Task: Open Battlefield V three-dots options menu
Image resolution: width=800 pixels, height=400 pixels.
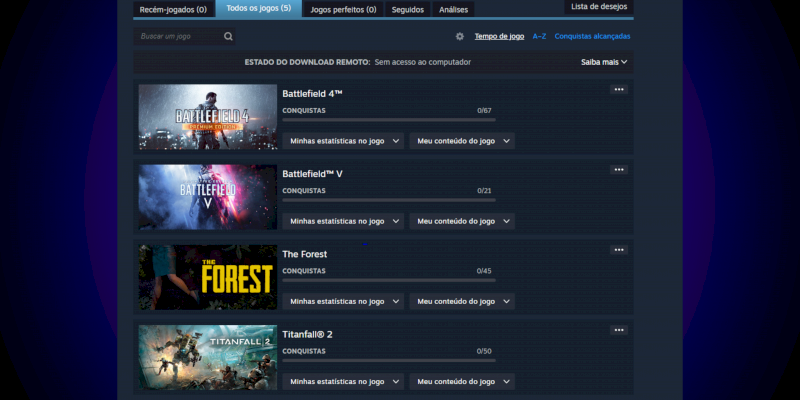Action: 619,169
